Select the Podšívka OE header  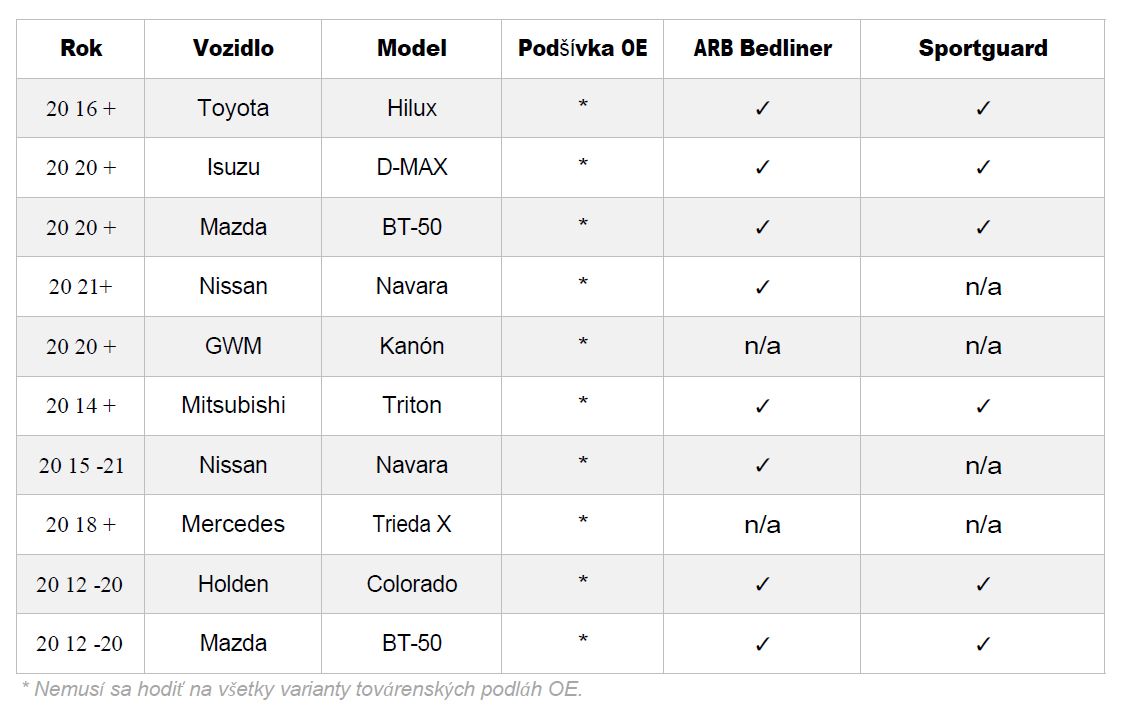coord(582,48)
